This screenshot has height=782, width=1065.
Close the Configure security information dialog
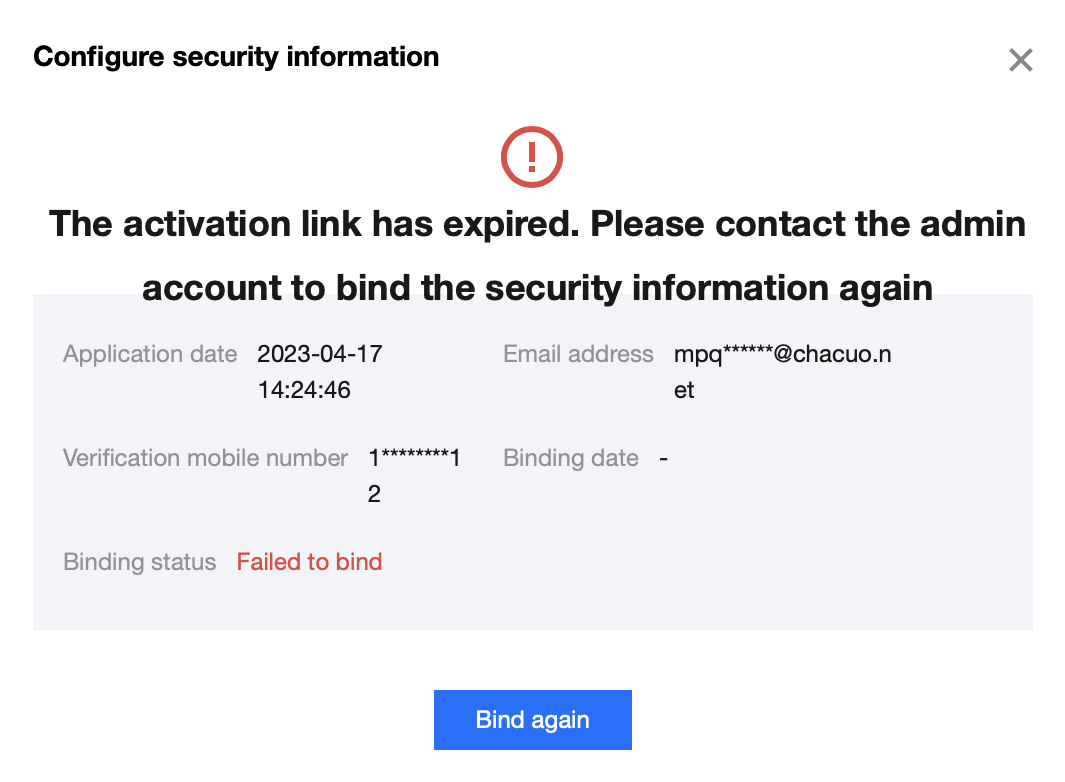1020,61
